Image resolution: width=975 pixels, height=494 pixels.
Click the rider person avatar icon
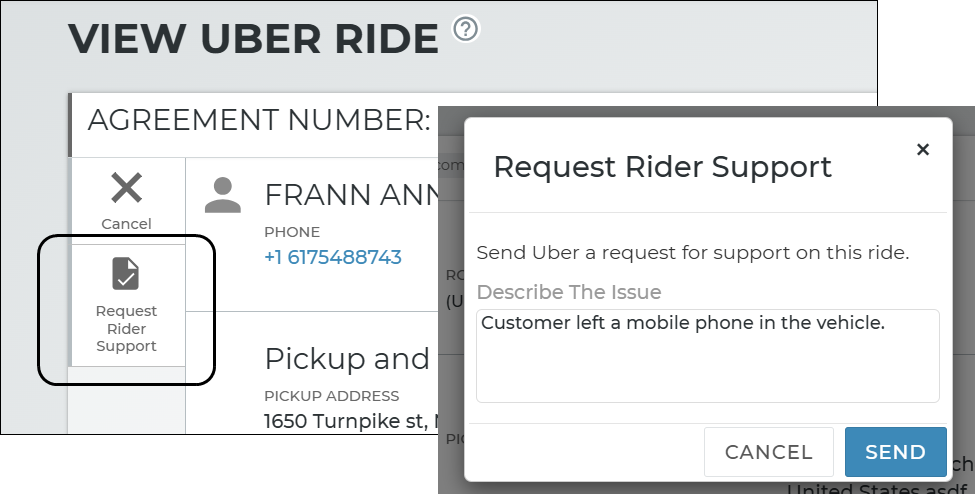click(x=223, y=196)
